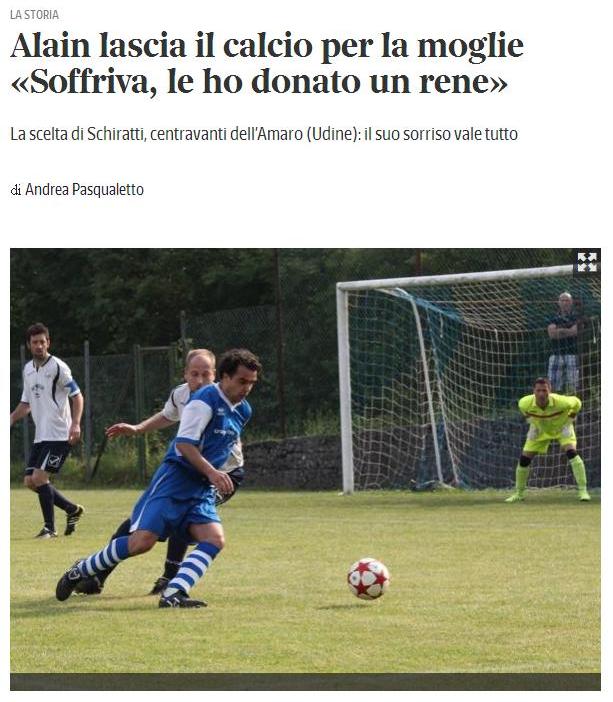Click the dark caption bar below photo
613x702 pixels.
[305, 681]
